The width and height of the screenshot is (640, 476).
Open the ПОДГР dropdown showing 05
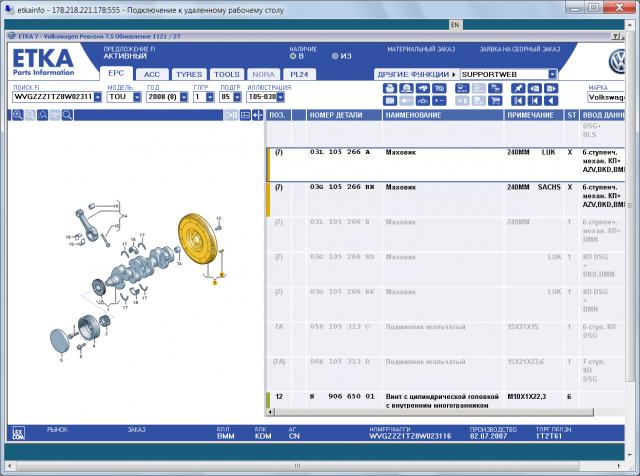click(x=237, y=97)
